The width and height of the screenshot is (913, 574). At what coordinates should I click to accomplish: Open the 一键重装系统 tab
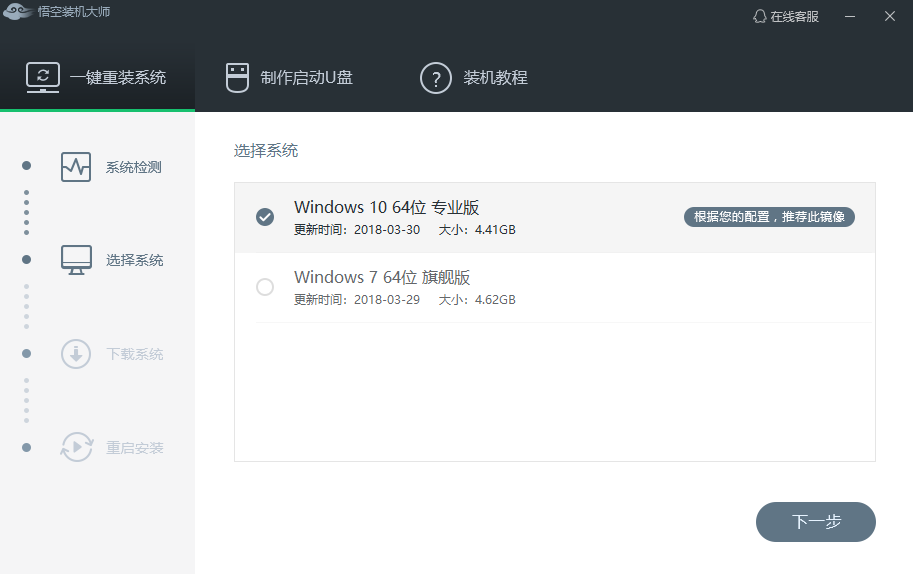[97, 77]
